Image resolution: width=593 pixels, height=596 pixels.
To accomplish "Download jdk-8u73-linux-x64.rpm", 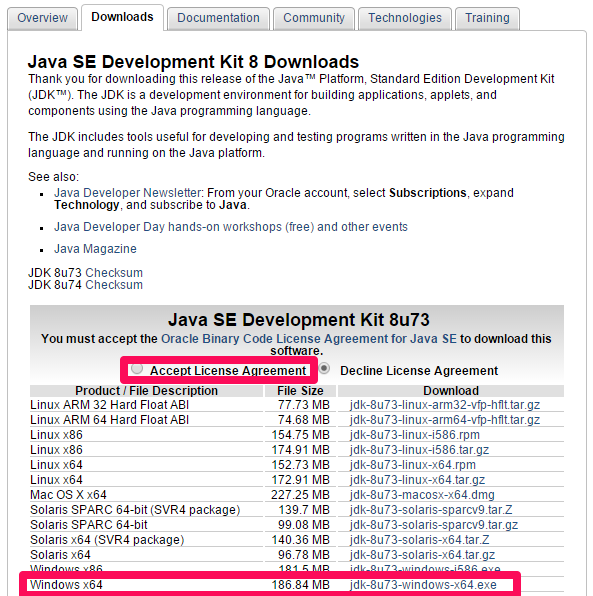I will coord(412,465).
